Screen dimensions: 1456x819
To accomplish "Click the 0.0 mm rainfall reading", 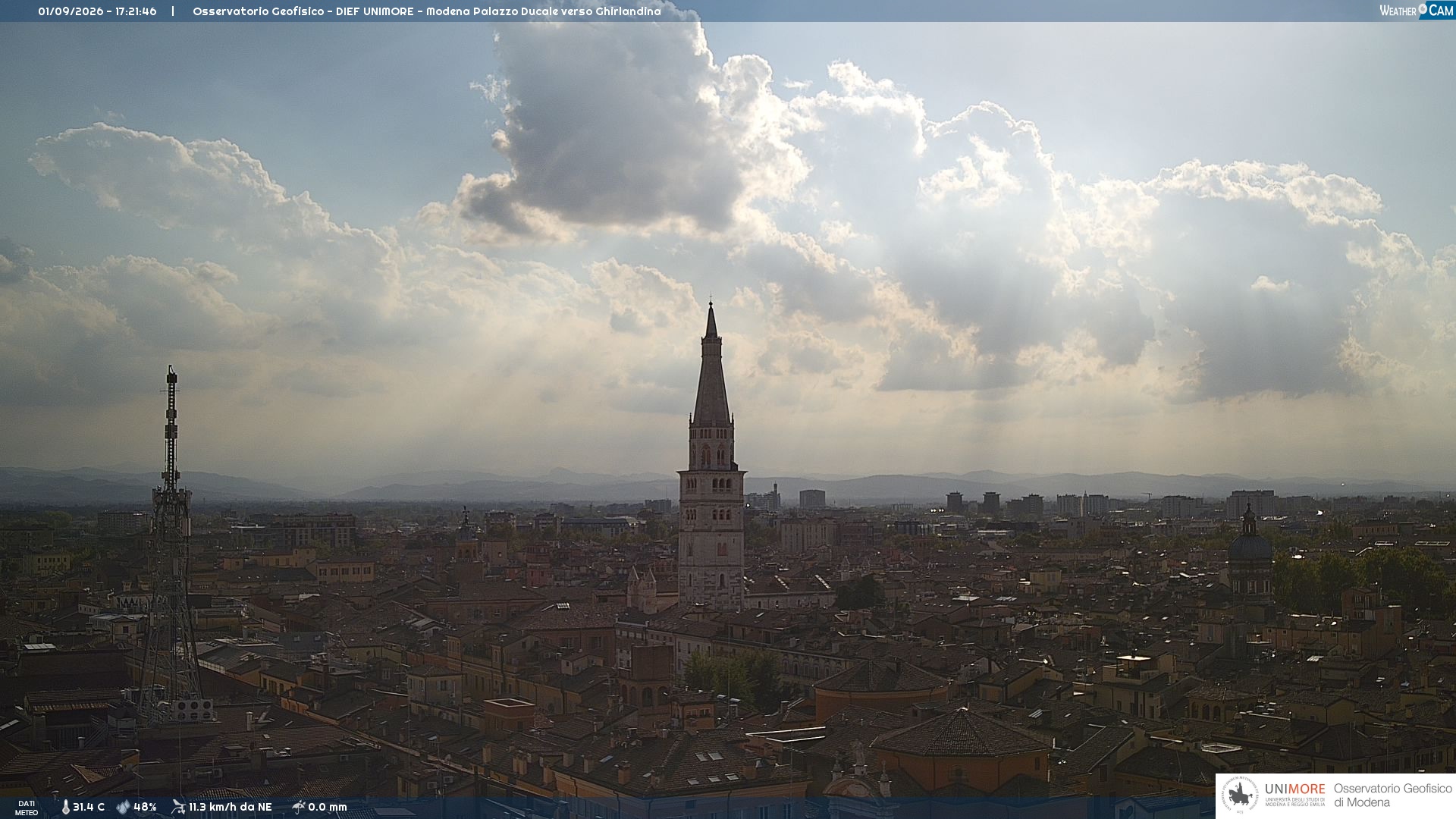I will click(327, 807).
